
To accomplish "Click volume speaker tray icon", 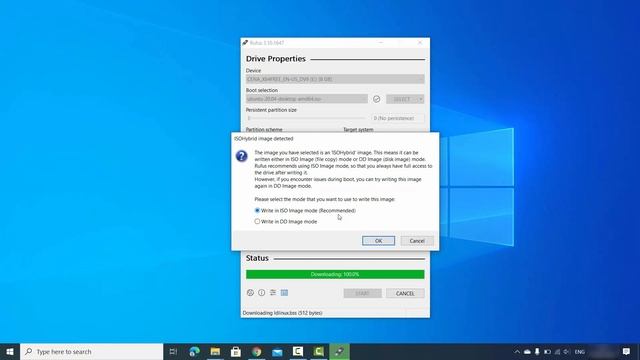I will pos(567,351).
